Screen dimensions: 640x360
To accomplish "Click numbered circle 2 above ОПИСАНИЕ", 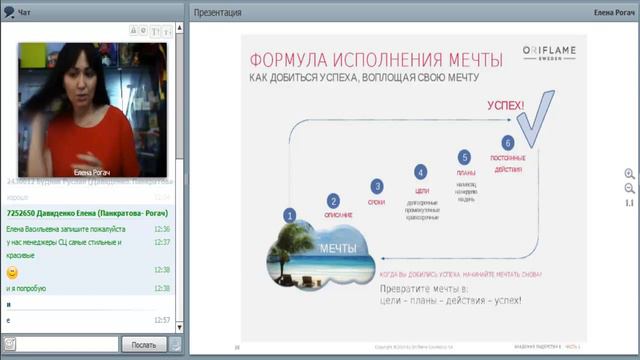I will [333, 201].
